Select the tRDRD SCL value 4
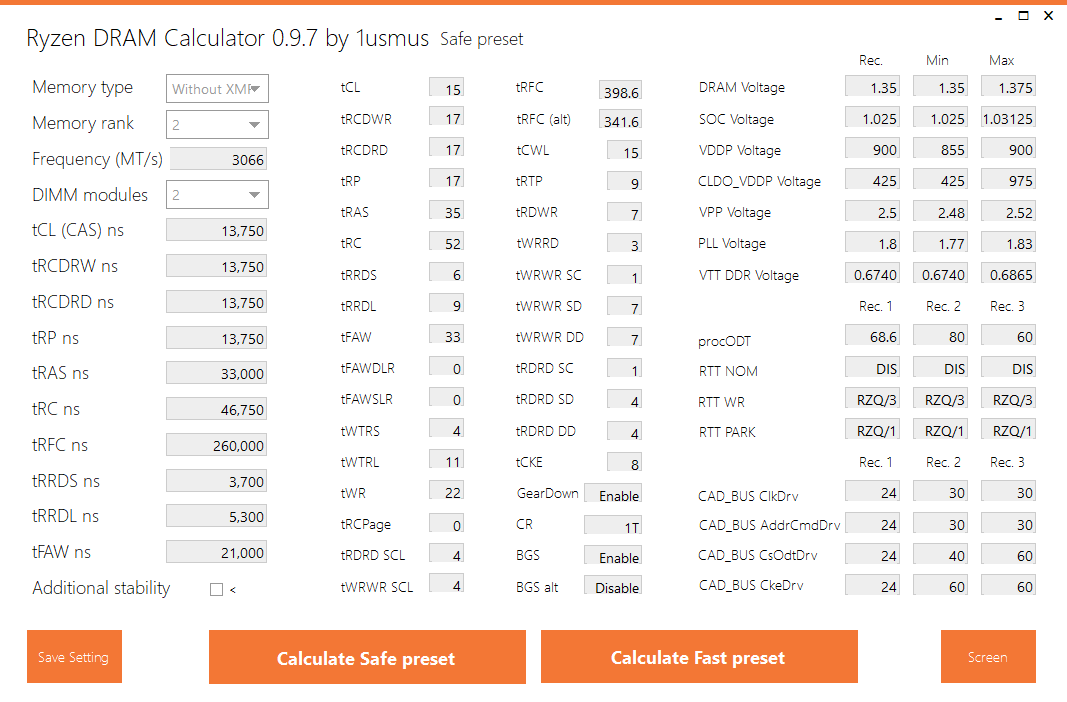Image resolution: width=1067 pixels, height=702 pixels. point(446,554)
